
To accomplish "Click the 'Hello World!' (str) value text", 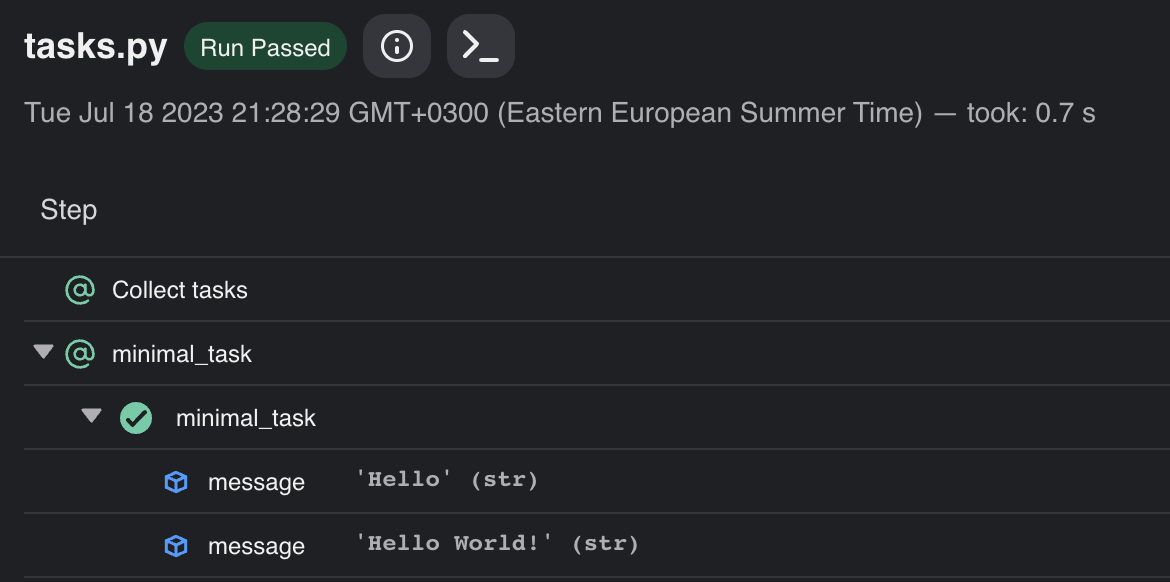I will tap(497, 544).
